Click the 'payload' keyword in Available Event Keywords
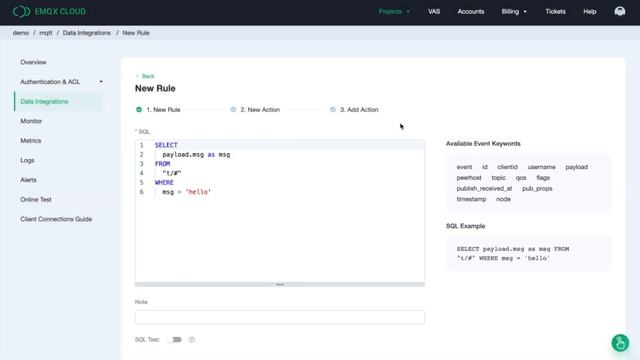This screenshot has height=360, width=640. coord(576,167)
